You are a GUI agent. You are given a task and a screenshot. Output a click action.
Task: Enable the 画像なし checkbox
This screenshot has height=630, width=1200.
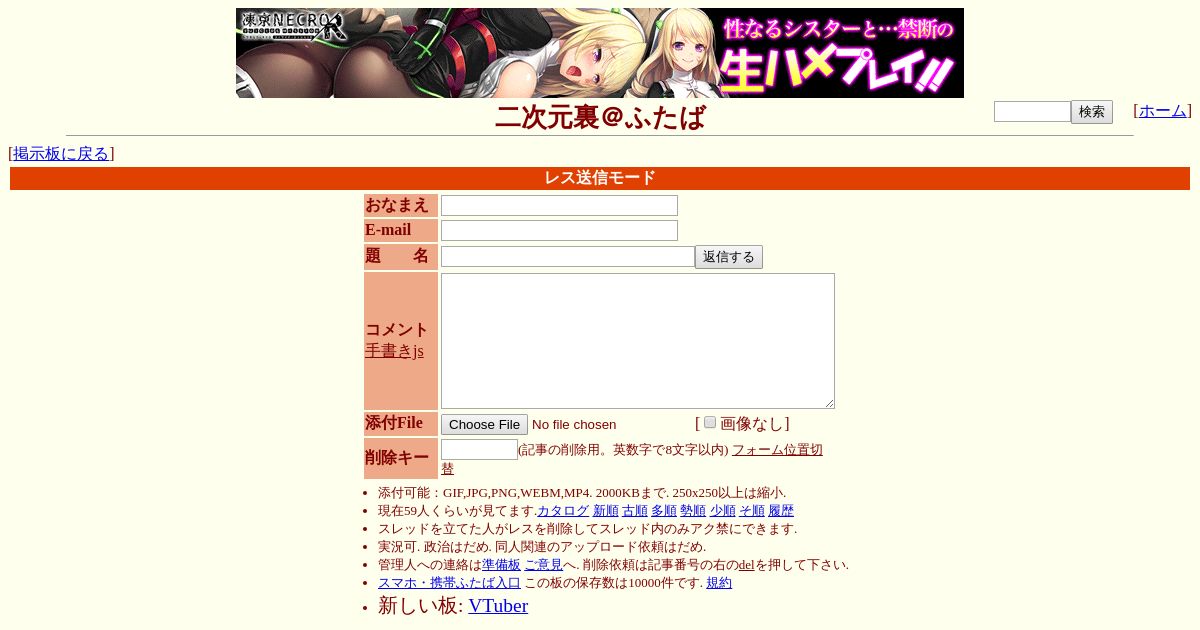coord(710,423)
